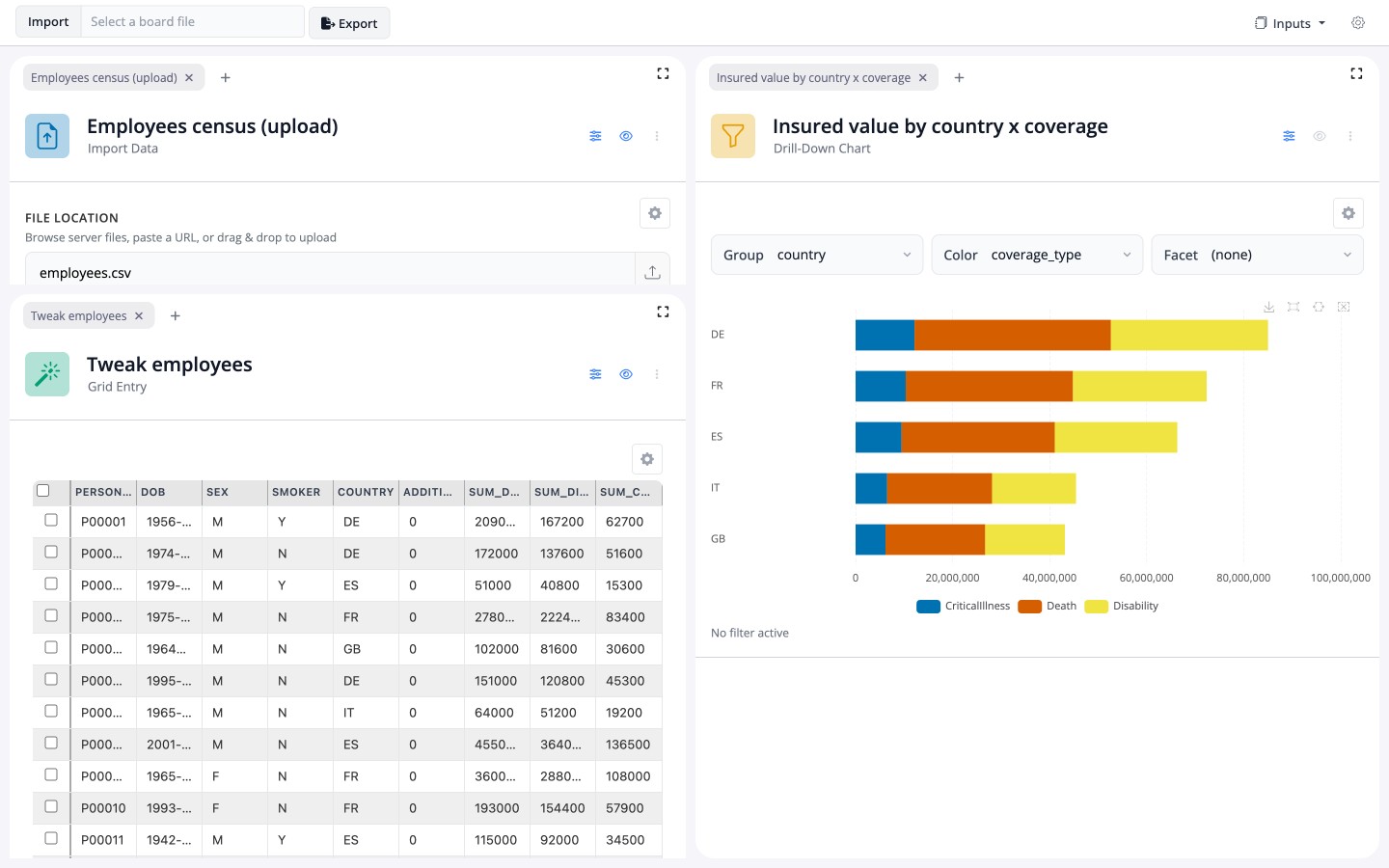The width and height of the screenshot is (1389, 868).
Task: Download the chart image
Action: pos(1268,307)
